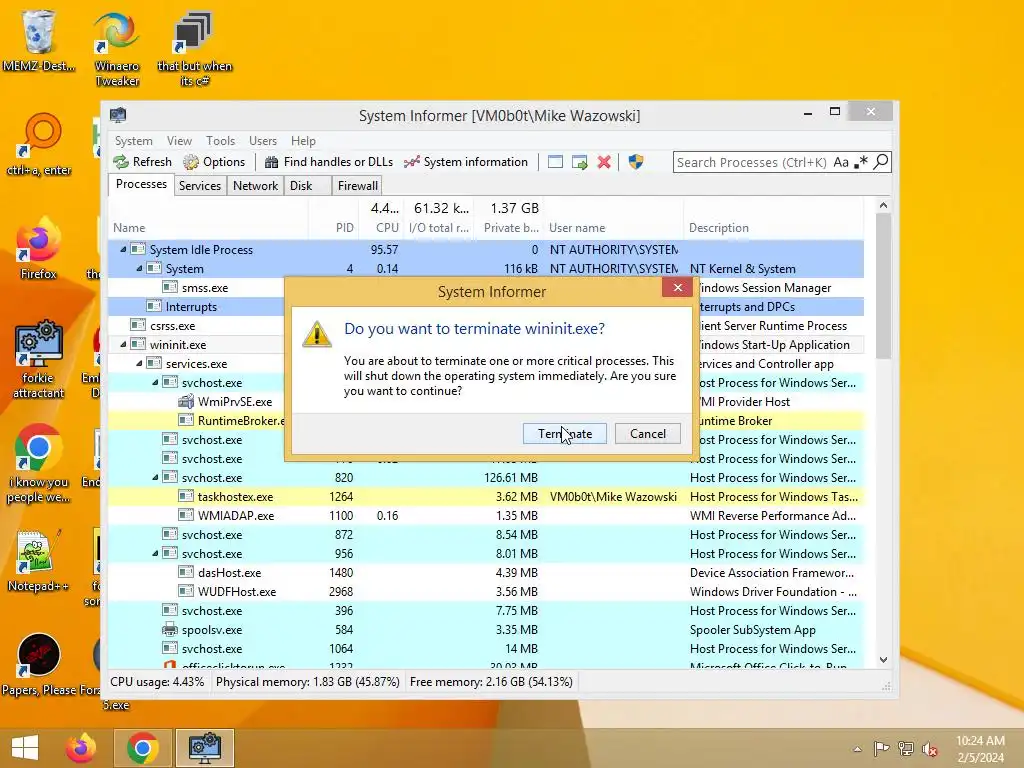Viewport: 1024px width, 768px height.
Task: Click the Firefox desktop shortcut
Action: click(x=38, y=249)
